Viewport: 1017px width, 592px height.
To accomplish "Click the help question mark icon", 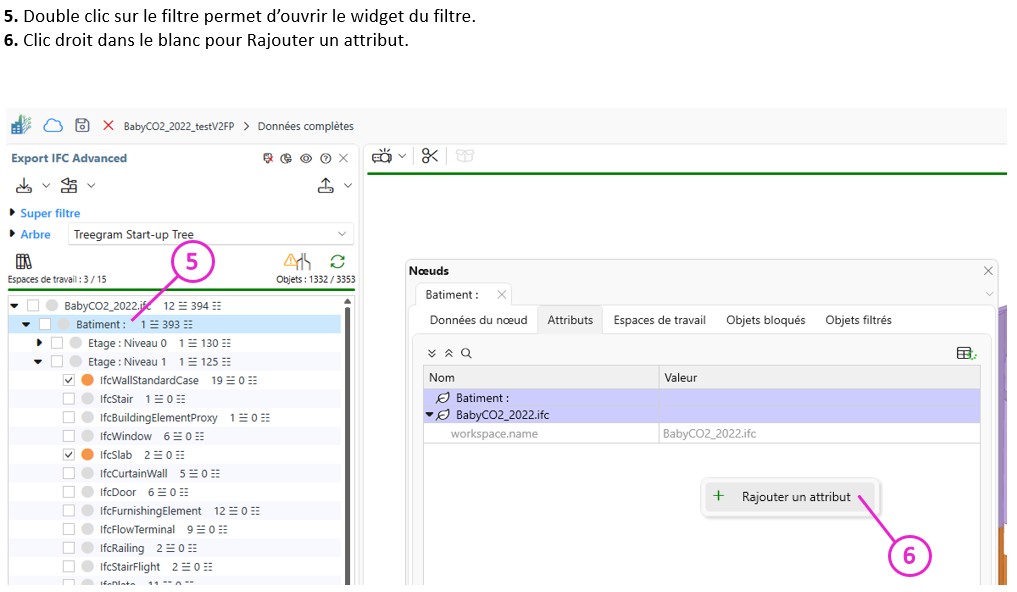I will click(x=325, y=158).
